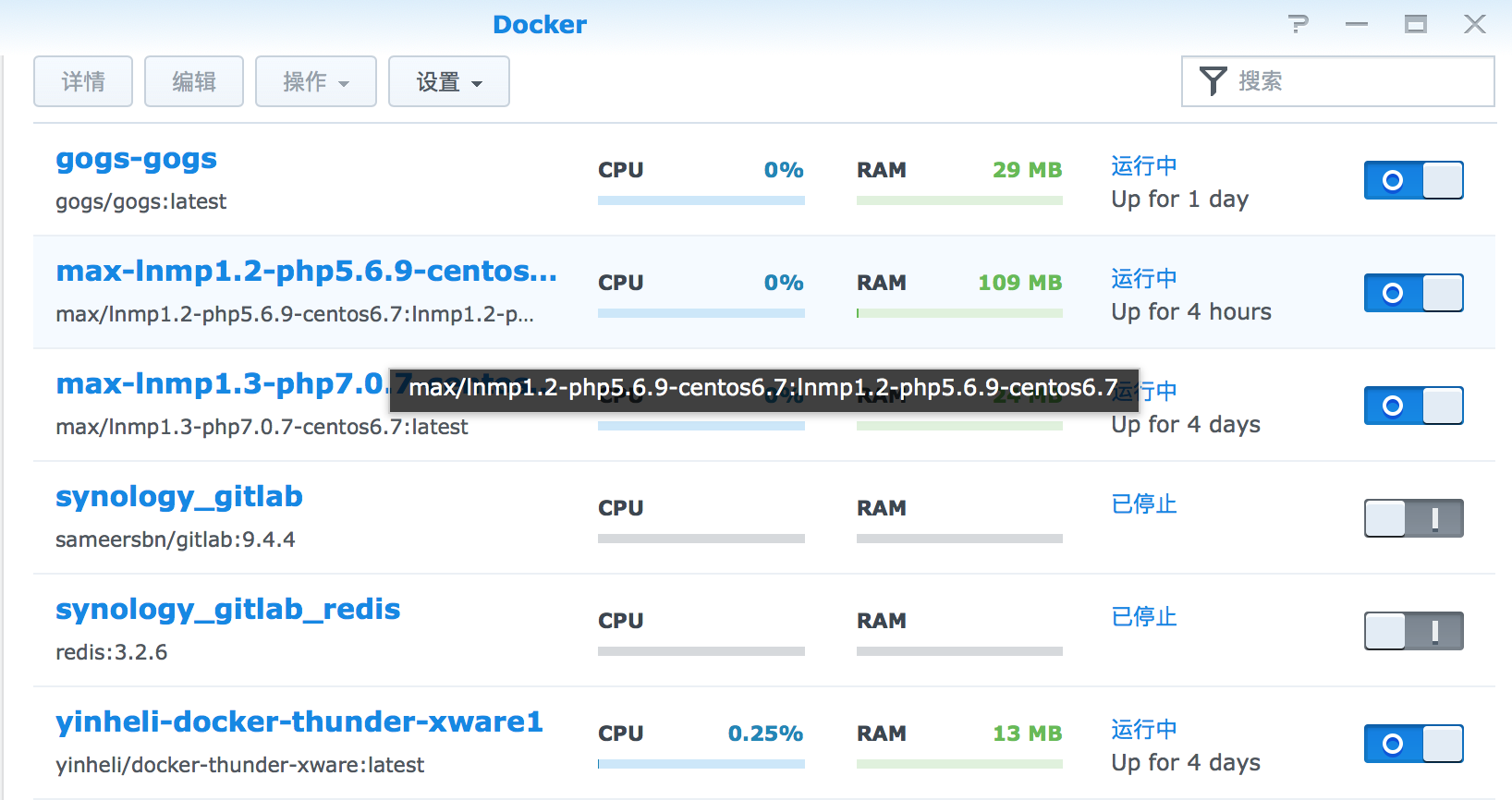The image size is (1512, 800).
Task: Turn on the synology_gitlab container switch
Action: point(1414,518)
